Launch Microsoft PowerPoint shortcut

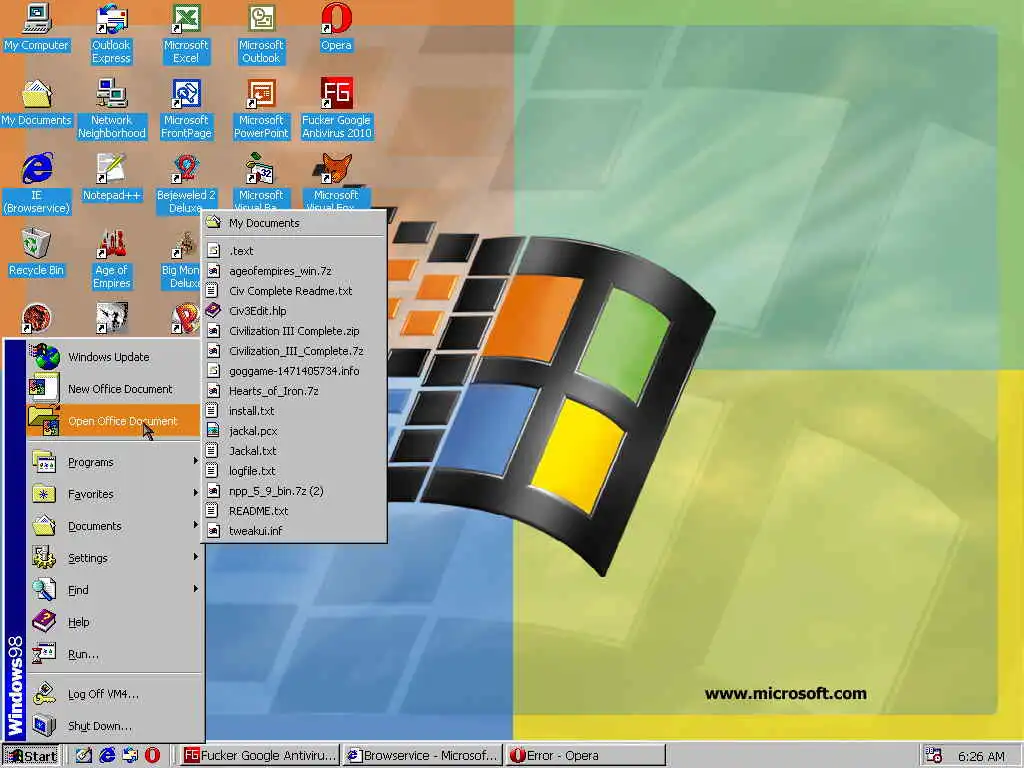tap(261, 109)
